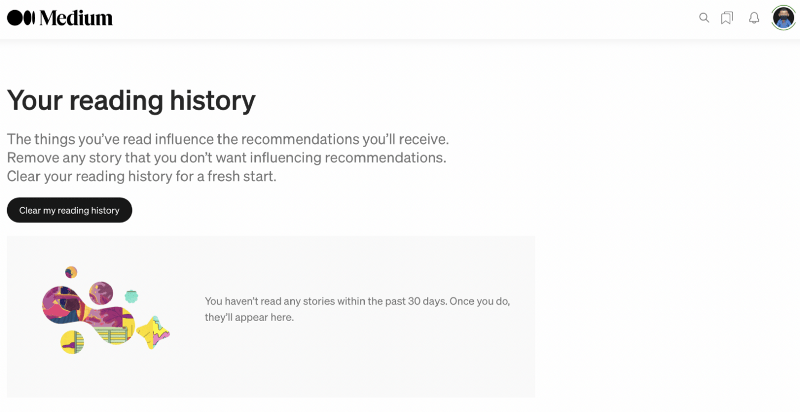Show notifications via the bell icon
Screen dimensions: 800x412
pos(754,18)
